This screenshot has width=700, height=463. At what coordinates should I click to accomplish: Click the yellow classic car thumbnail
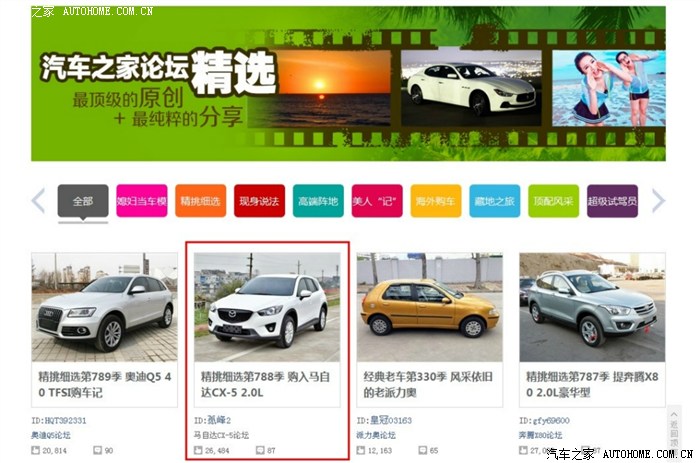coord(429,307)
